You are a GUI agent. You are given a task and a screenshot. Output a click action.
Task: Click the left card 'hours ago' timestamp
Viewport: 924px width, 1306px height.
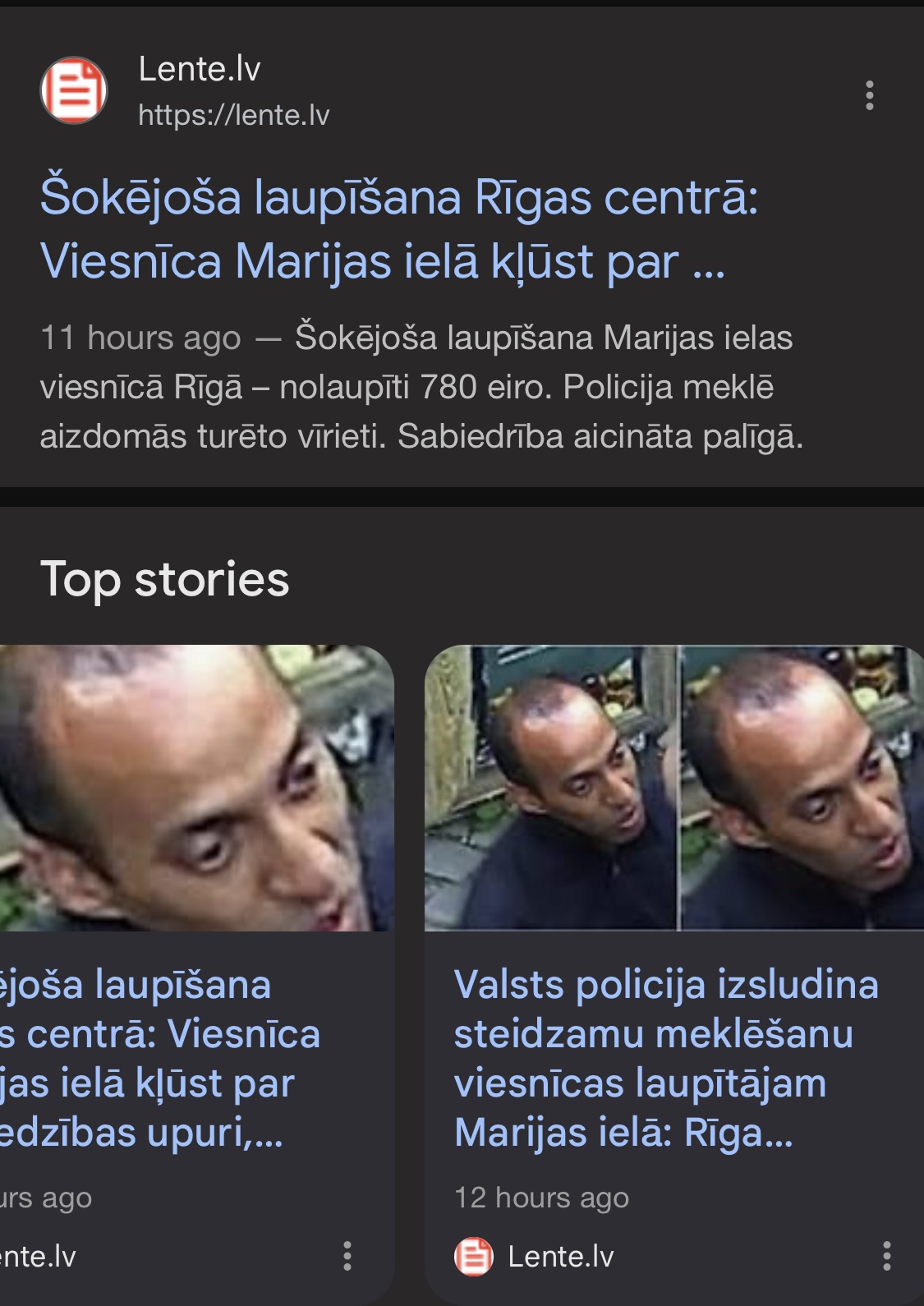click(46, 1198)
